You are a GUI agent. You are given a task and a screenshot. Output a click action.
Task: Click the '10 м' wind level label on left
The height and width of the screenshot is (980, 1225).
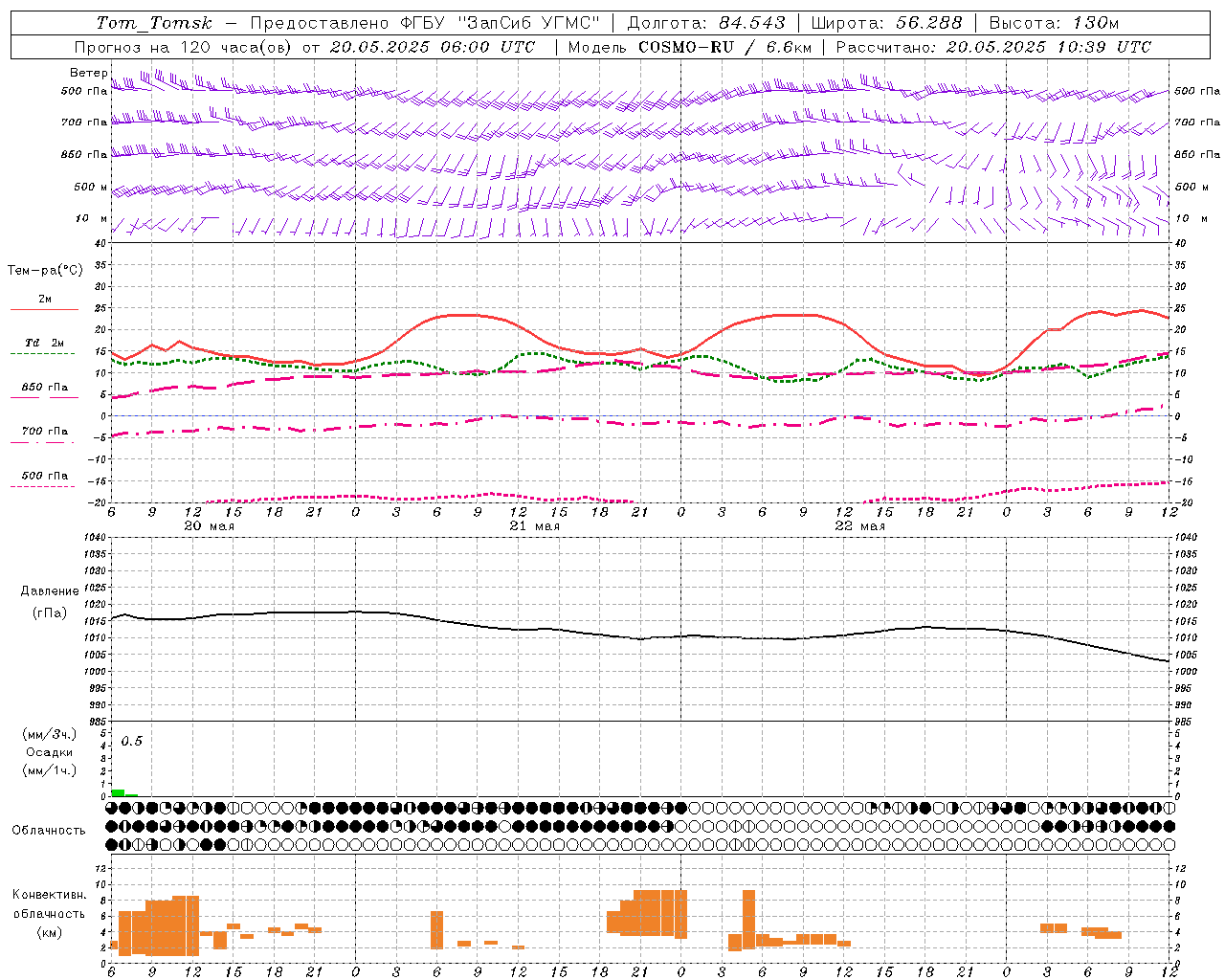click(92, 218)
